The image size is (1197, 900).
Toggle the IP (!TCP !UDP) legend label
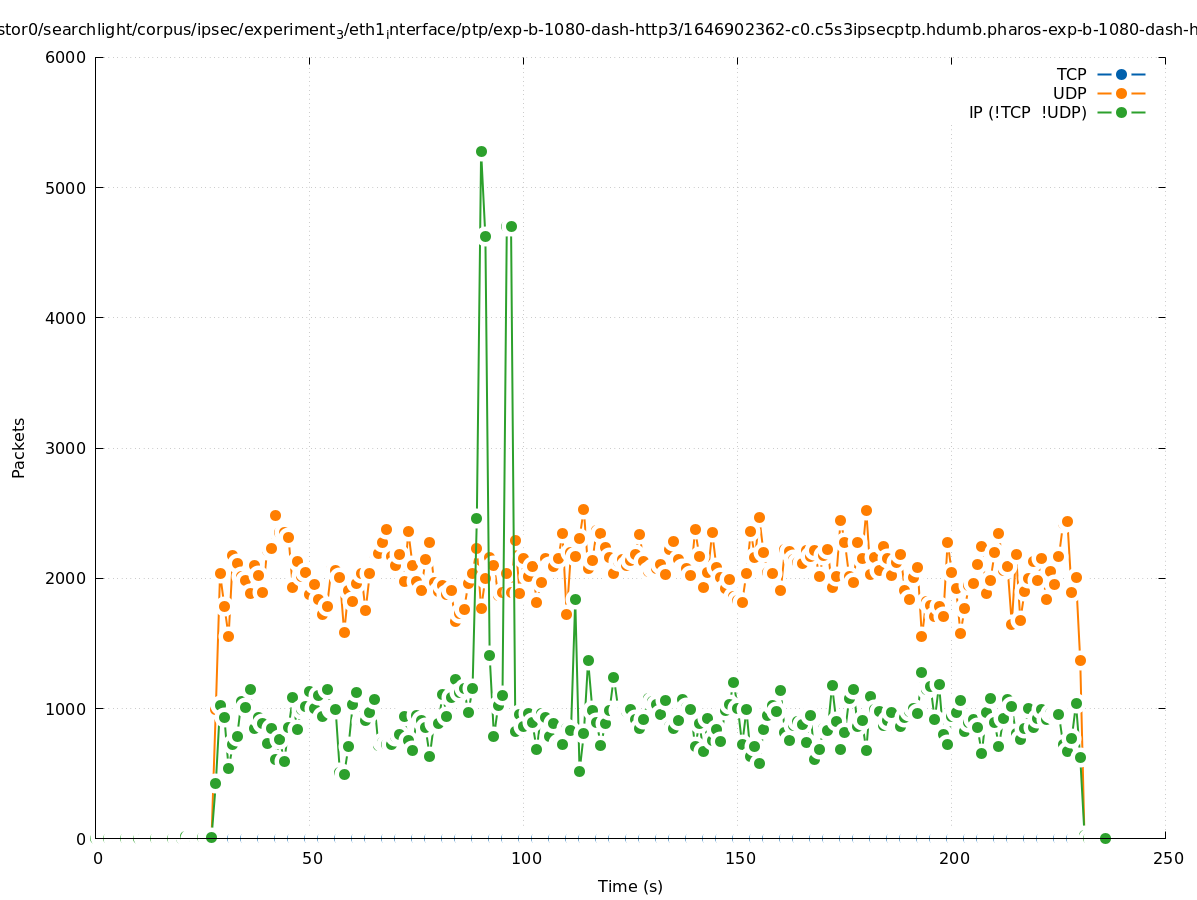tap(1027, 112)
